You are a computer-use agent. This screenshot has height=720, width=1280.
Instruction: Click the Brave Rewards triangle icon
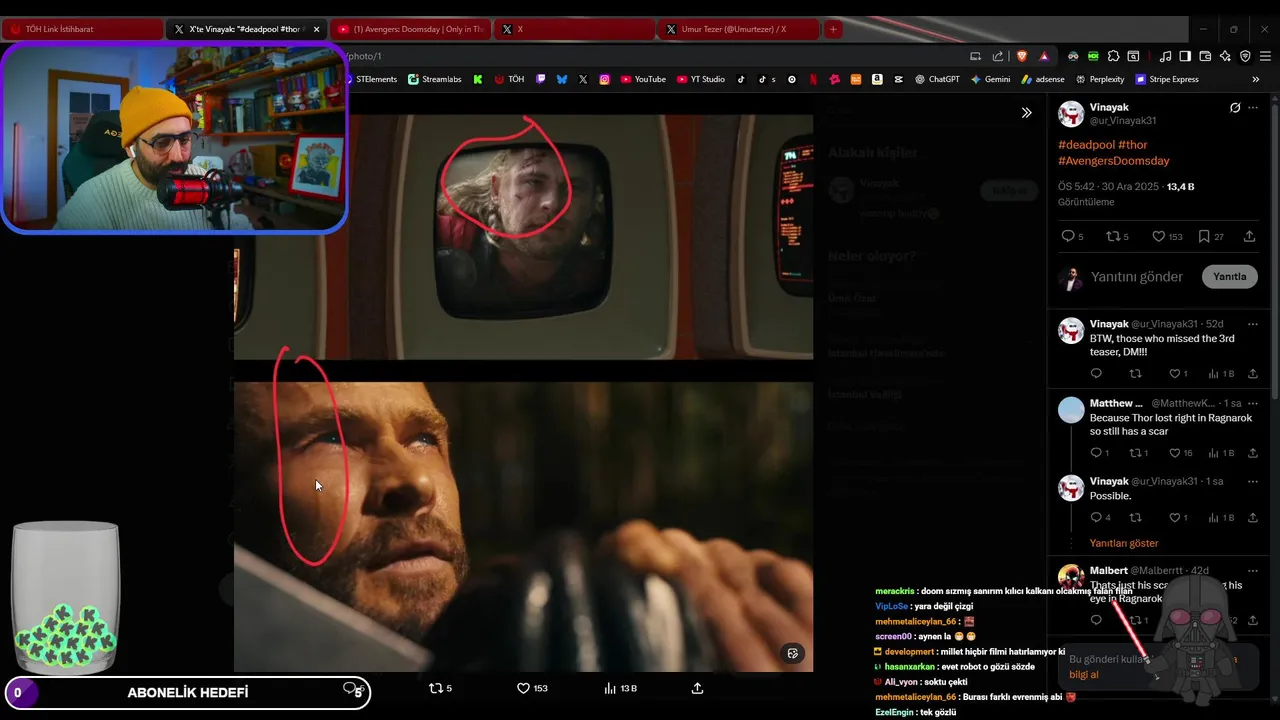pos(1044,56)
